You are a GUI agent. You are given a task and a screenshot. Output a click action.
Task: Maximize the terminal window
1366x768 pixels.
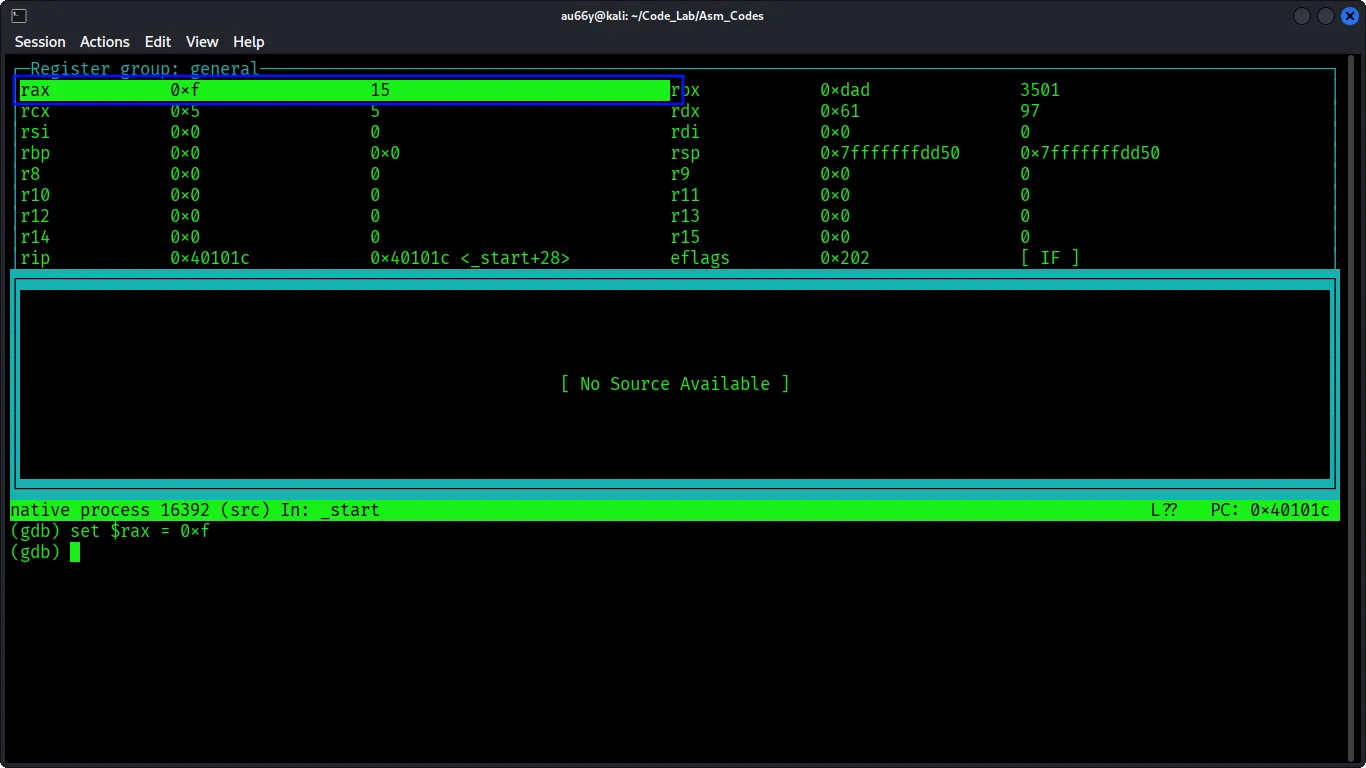click(x=1326, y=16)
